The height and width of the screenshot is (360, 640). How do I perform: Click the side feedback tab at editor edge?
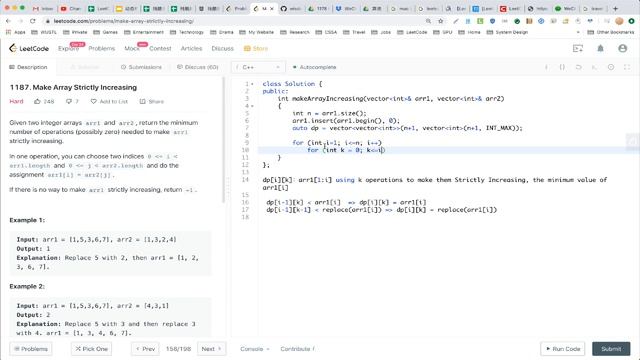(x=633, y=141)
